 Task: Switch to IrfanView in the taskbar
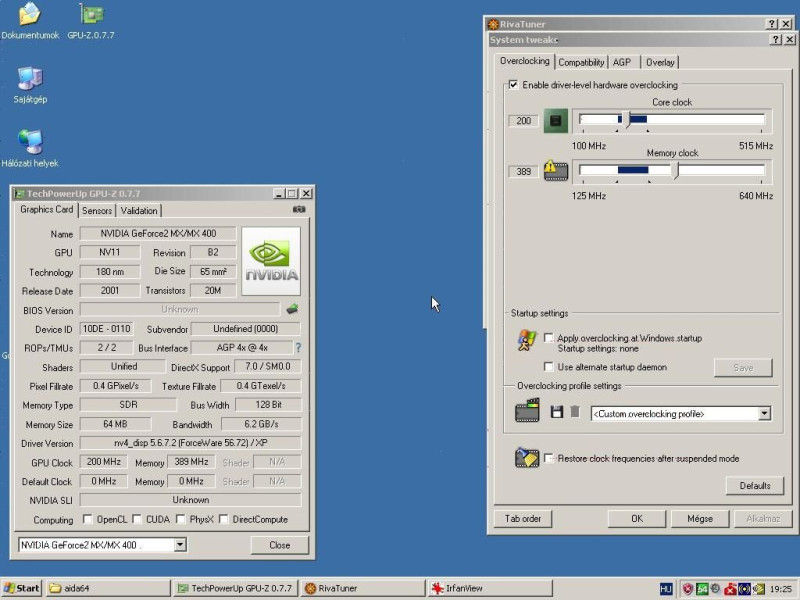[x=490, y=588]
